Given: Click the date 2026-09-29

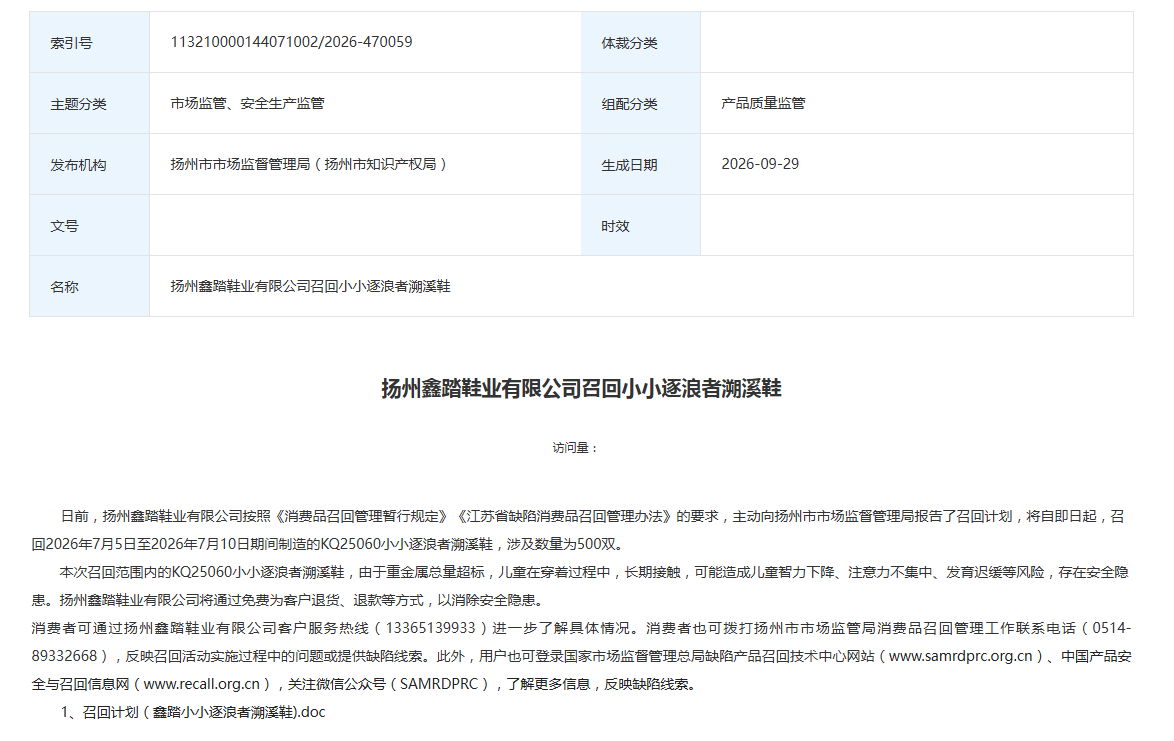Looking at the screenshot, I should pyautogui.click(x=760, y=164).
